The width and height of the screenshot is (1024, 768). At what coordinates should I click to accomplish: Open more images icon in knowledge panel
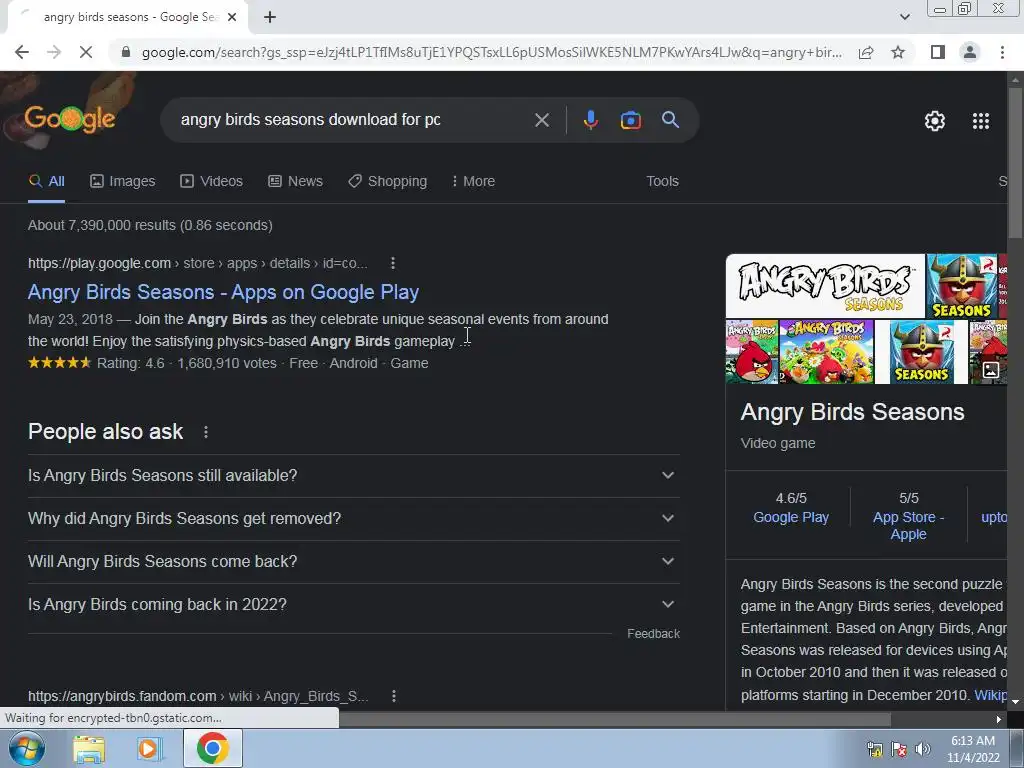991,370
